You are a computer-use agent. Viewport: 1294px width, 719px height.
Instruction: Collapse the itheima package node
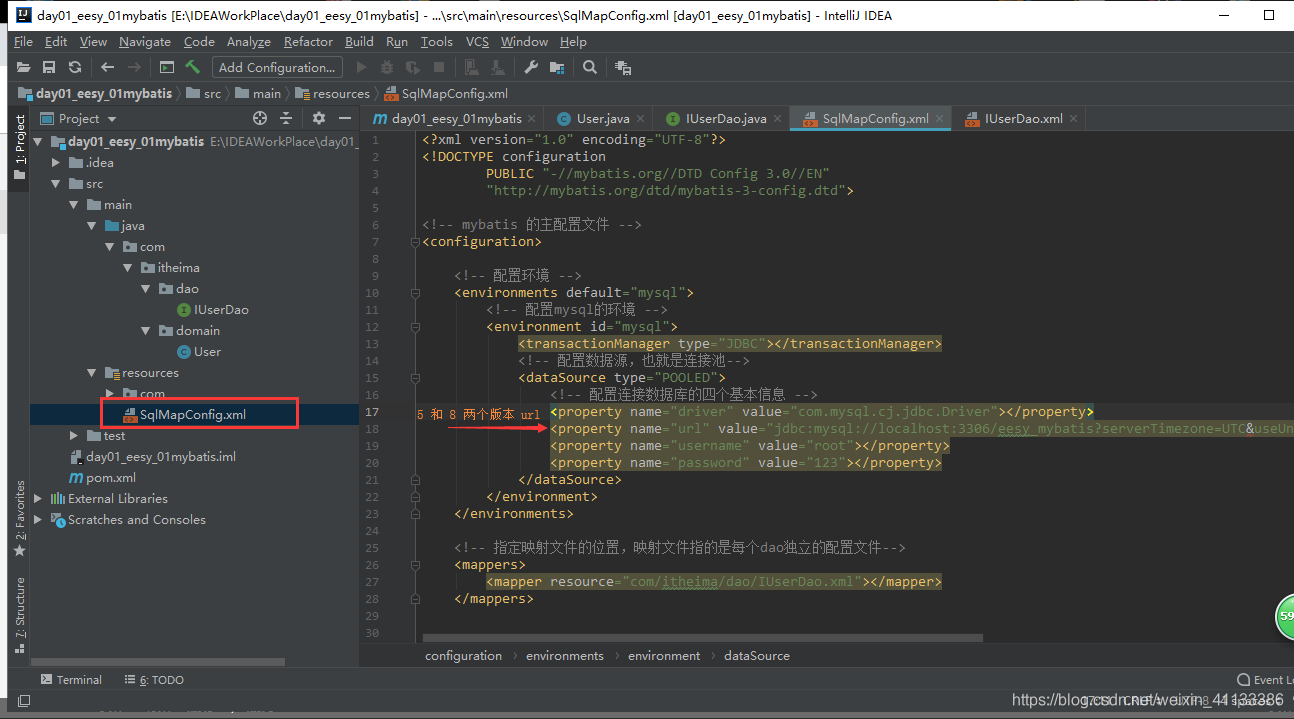[x=128, y=268]
